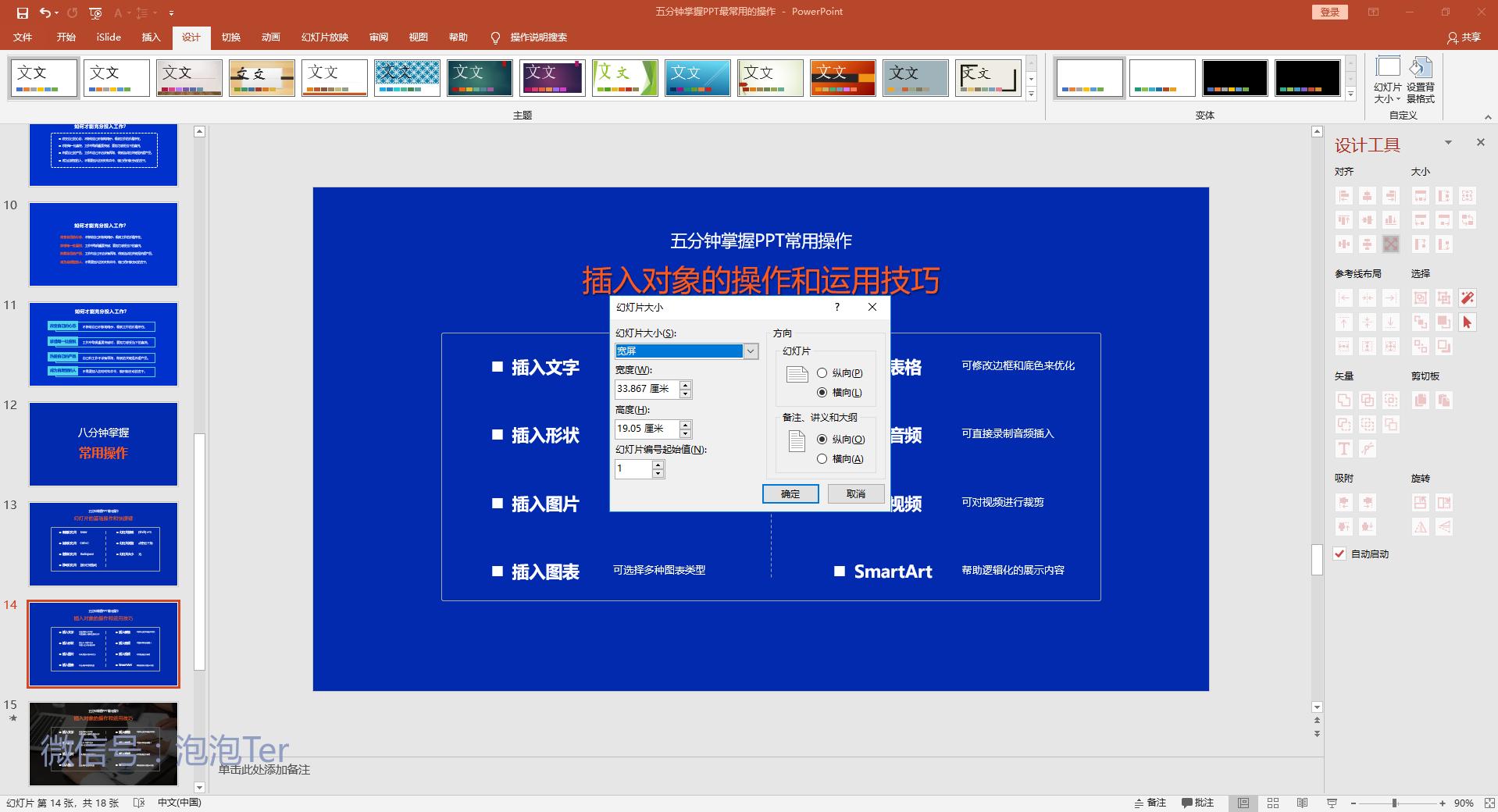Click the Save icon in quick access toolbar
This screenshot has height=812, width=1498.
coord(22,12)
